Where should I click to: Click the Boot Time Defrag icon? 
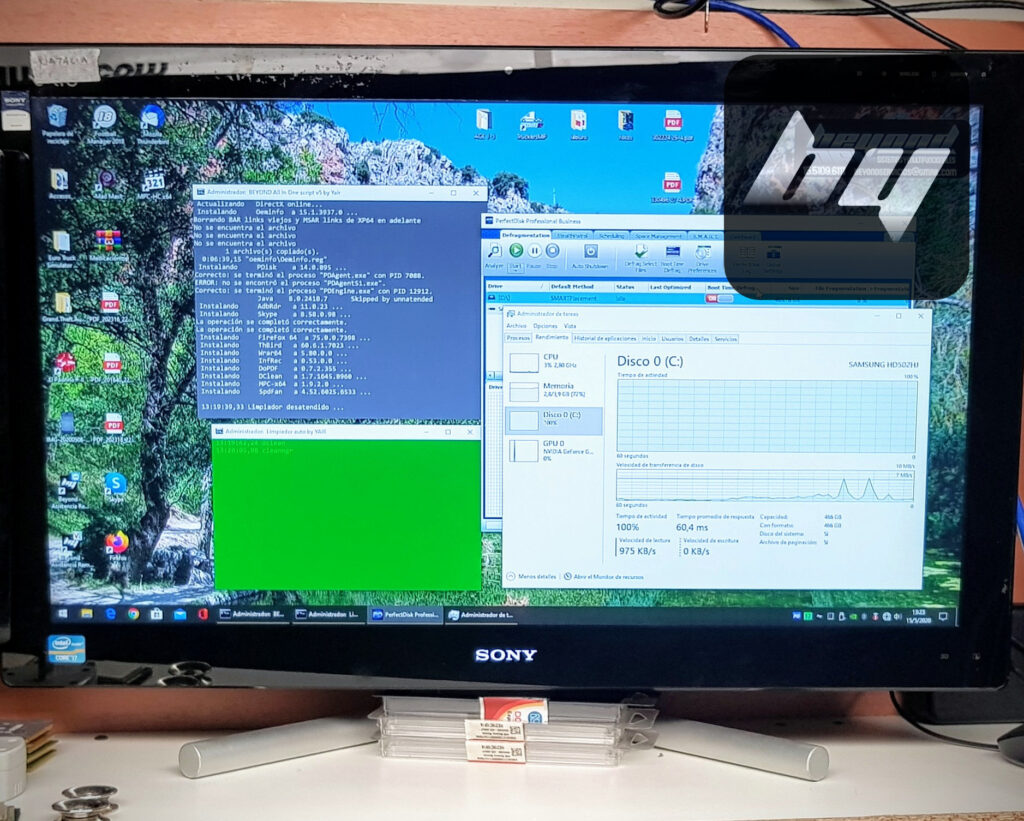pyautogui.click(x=672, y=257)
